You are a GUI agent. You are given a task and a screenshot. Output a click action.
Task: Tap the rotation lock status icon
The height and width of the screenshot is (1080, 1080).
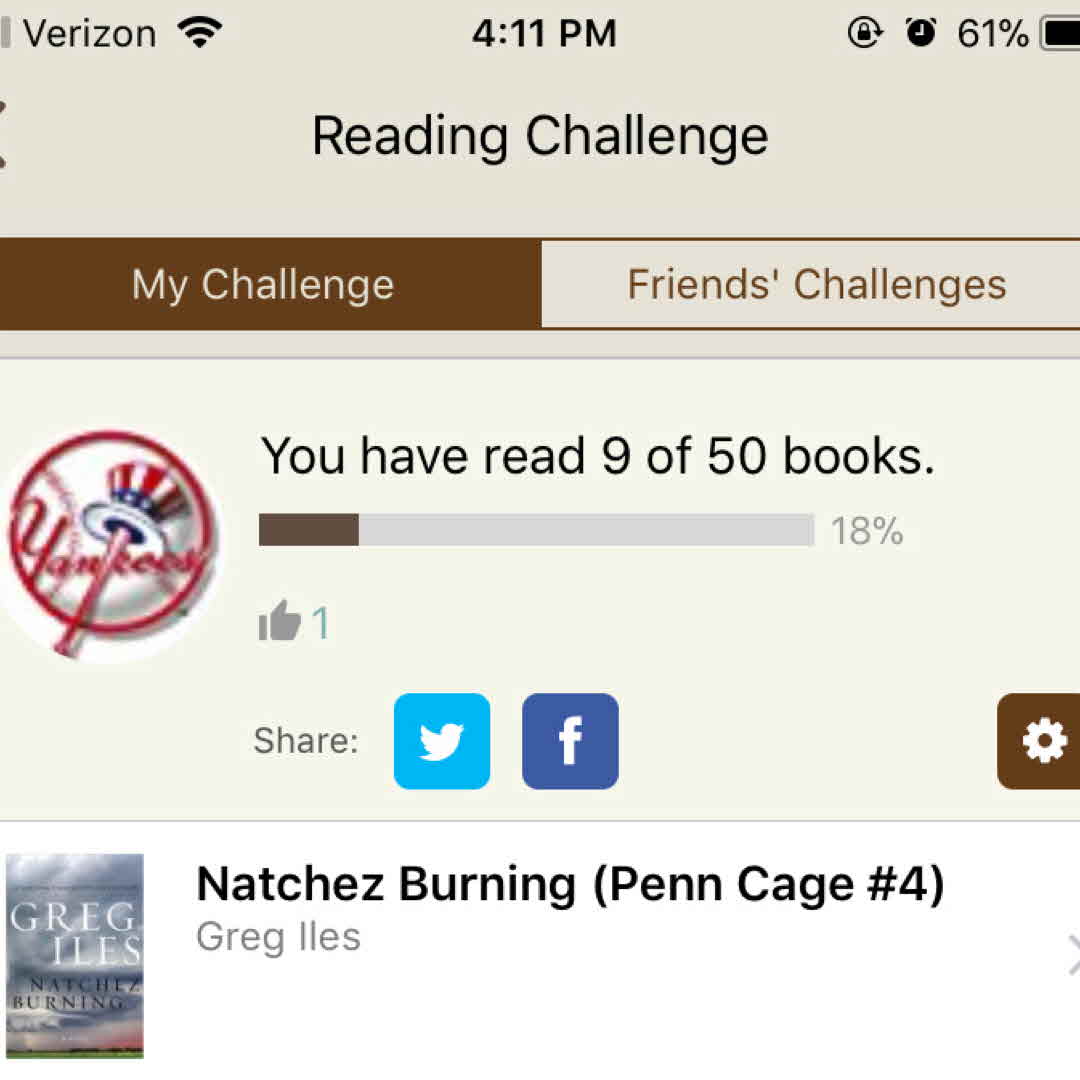click(x=864, y=34)
